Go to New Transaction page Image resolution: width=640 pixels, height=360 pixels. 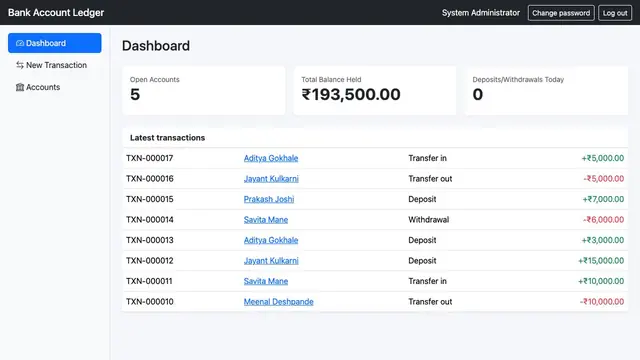[55, 65]
